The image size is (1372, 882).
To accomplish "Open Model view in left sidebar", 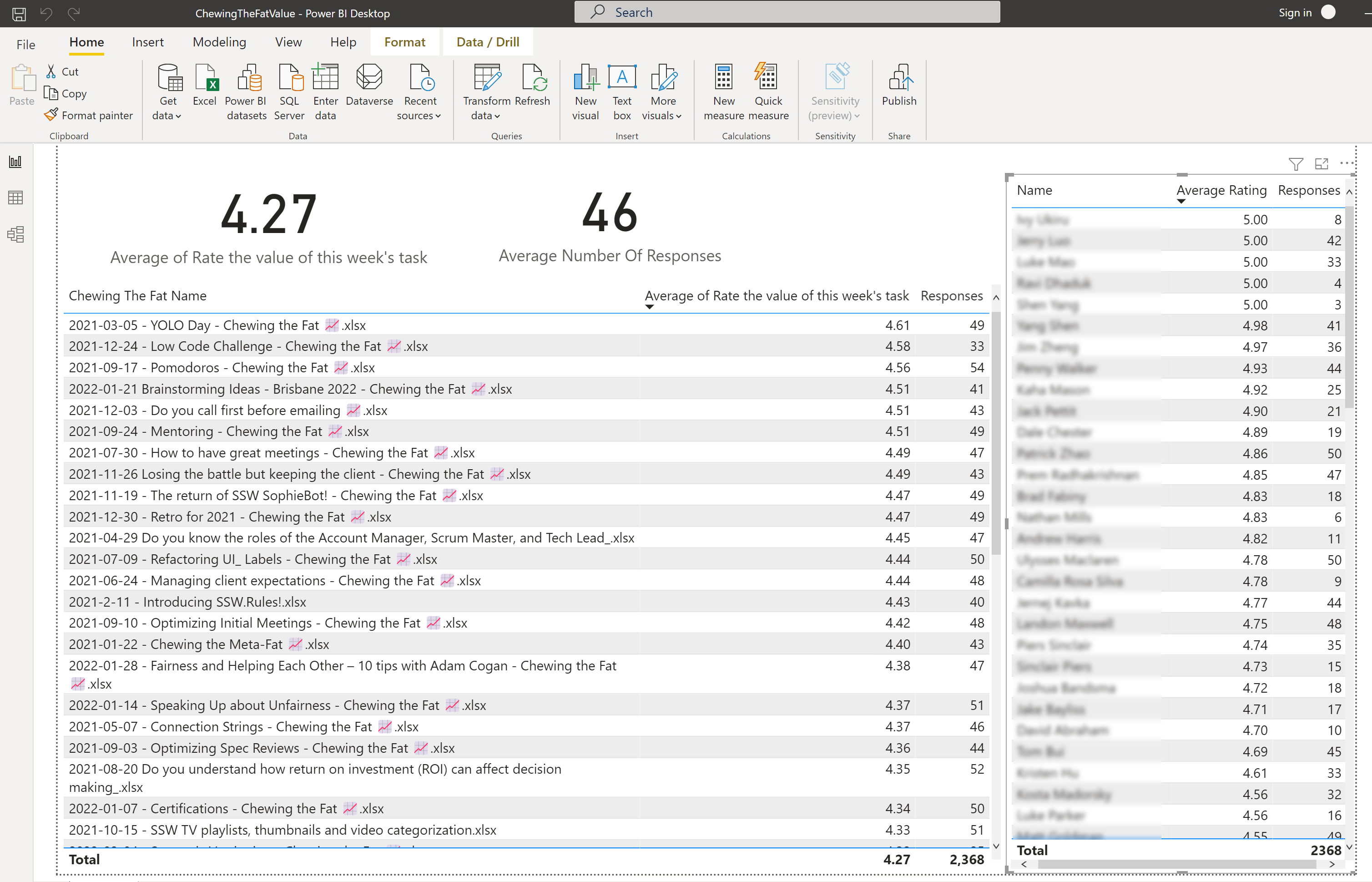I will (x=15, y=234).
